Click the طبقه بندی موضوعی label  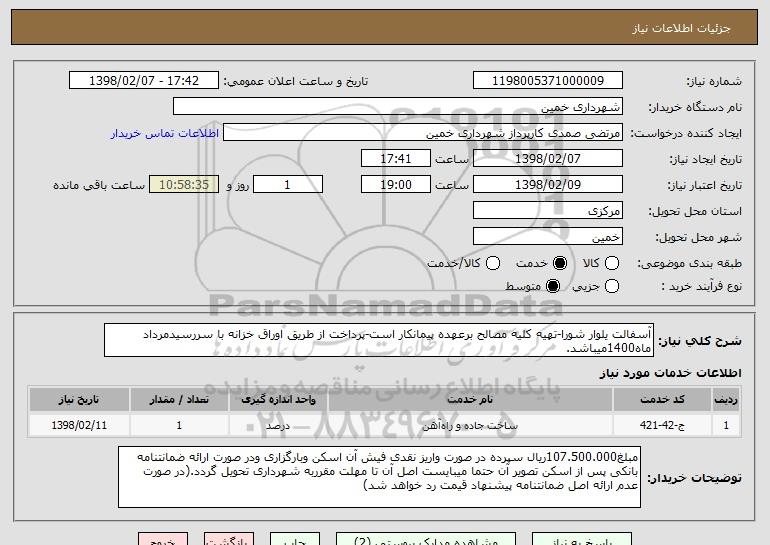point(689,264)
